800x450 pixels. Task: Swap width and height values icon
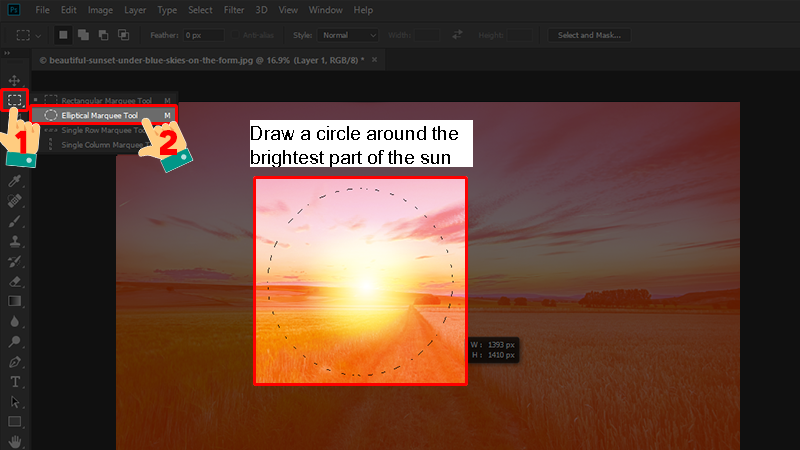[457, 35]
